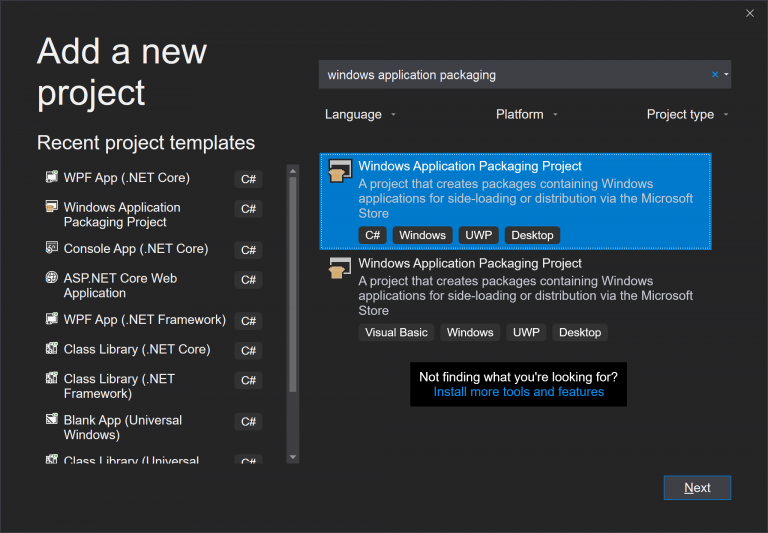Click the Console App (.NET Core) icon
The image size is (768, 533).
click(x=51, y=247)
